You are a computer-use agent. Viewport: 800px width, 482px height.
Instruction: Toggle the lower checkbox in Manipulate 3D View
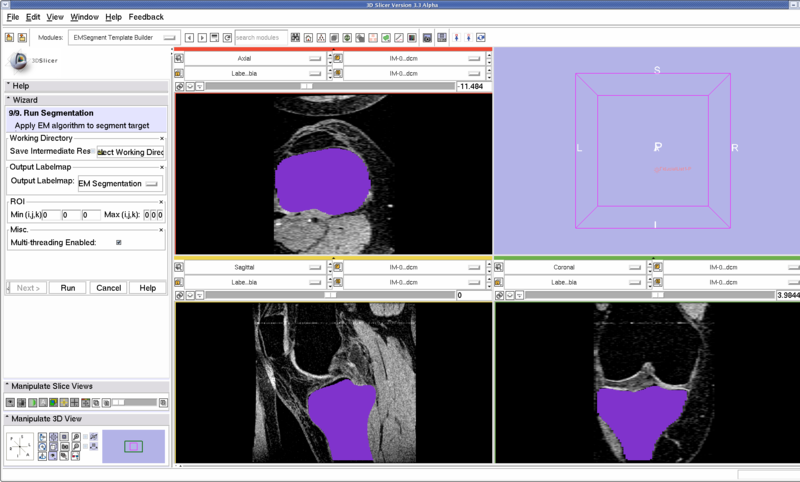(86, 447)
